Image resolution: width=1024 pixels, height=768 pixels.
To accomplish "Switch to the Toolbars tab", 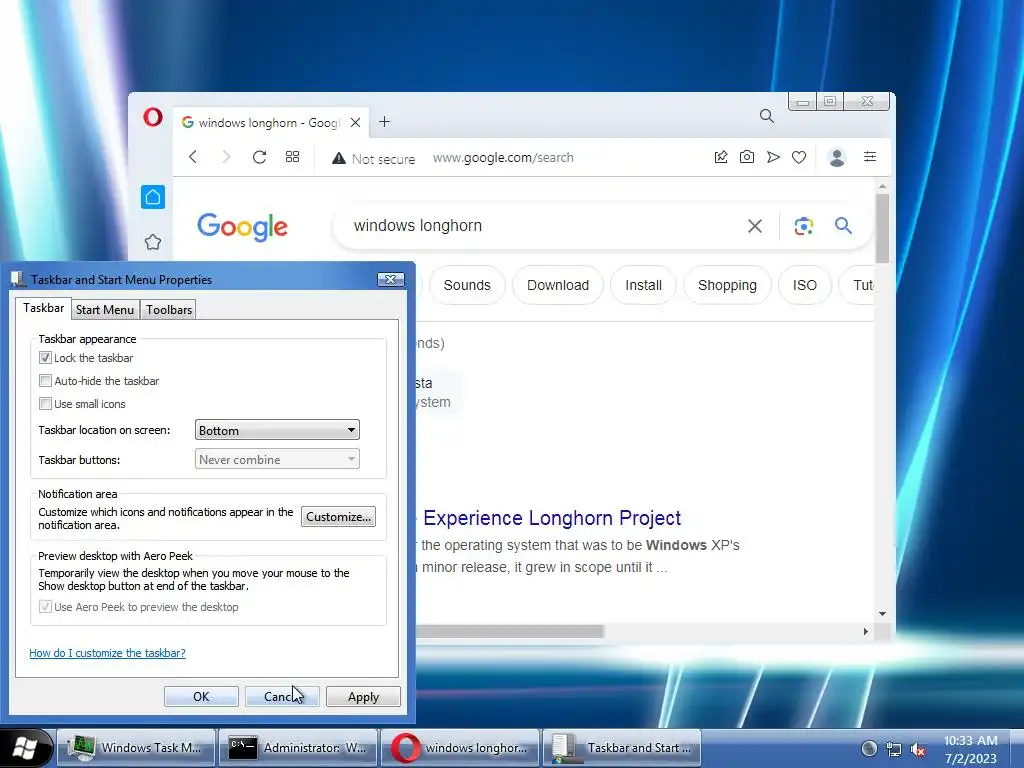I will tap(168, 310).
